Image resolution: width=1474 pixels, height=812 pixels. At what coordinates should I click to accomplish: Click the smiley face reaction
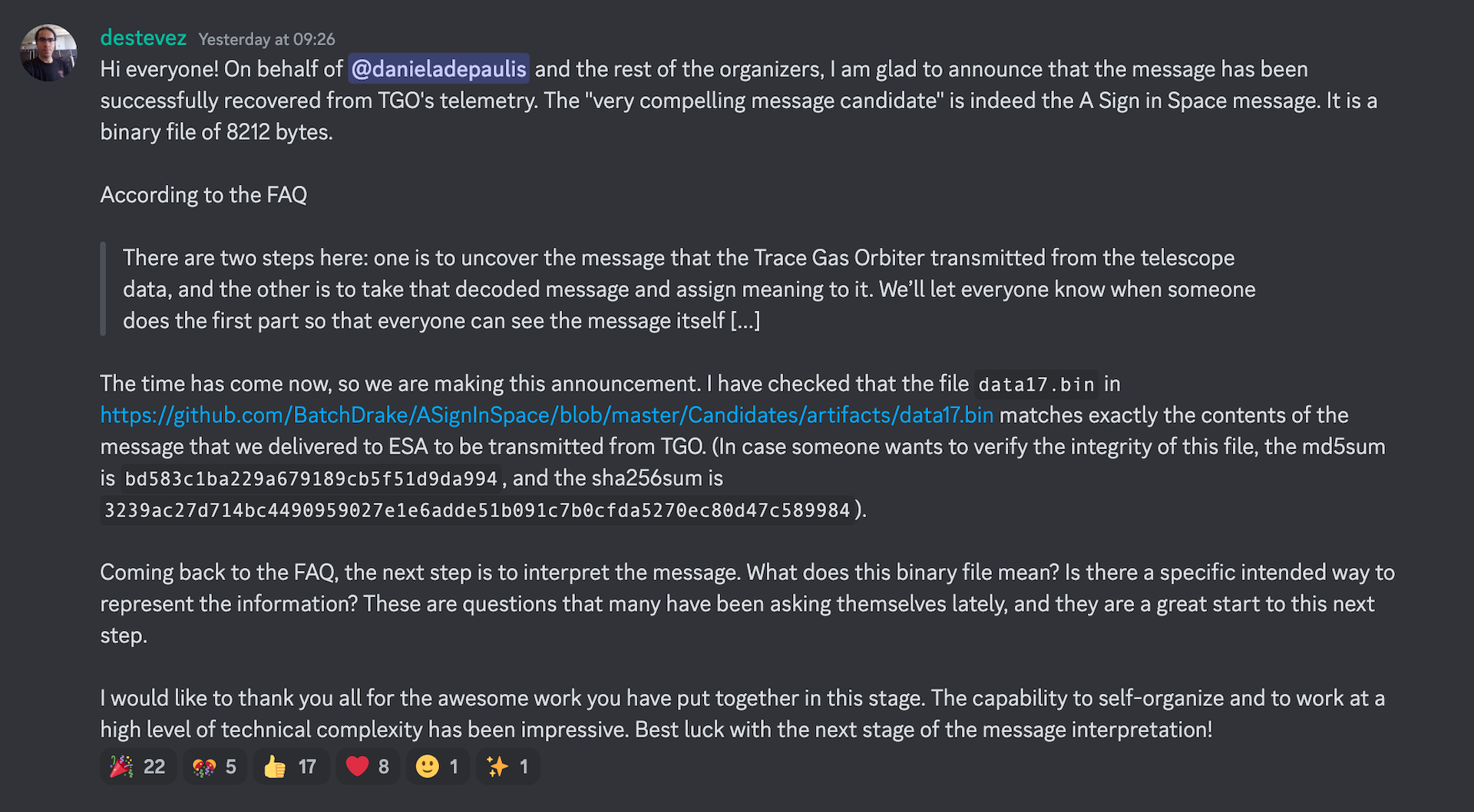coord(438,766)
